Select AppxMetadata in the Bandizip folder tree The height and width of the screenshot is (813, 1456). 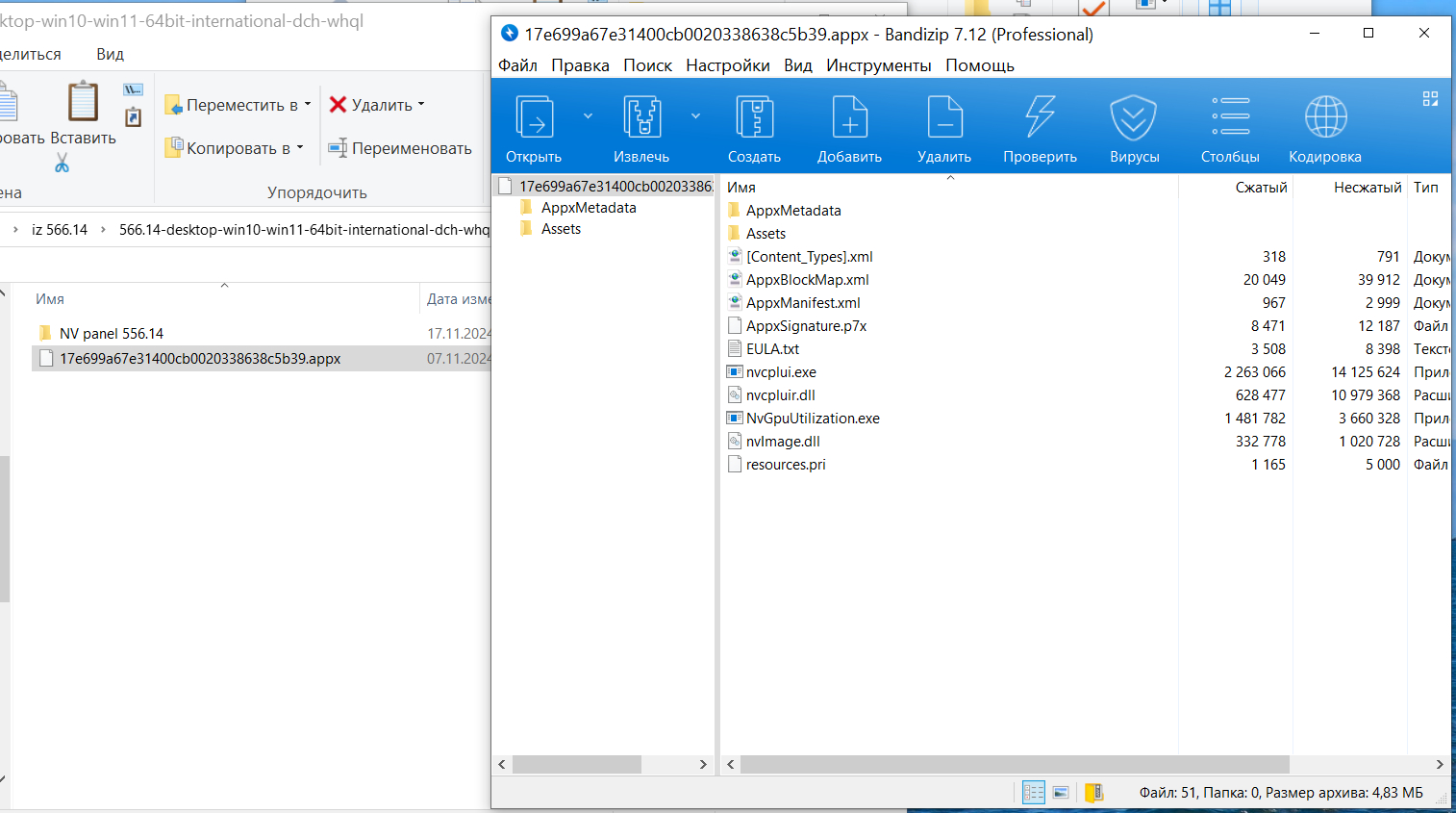click(x=589, y=208)
